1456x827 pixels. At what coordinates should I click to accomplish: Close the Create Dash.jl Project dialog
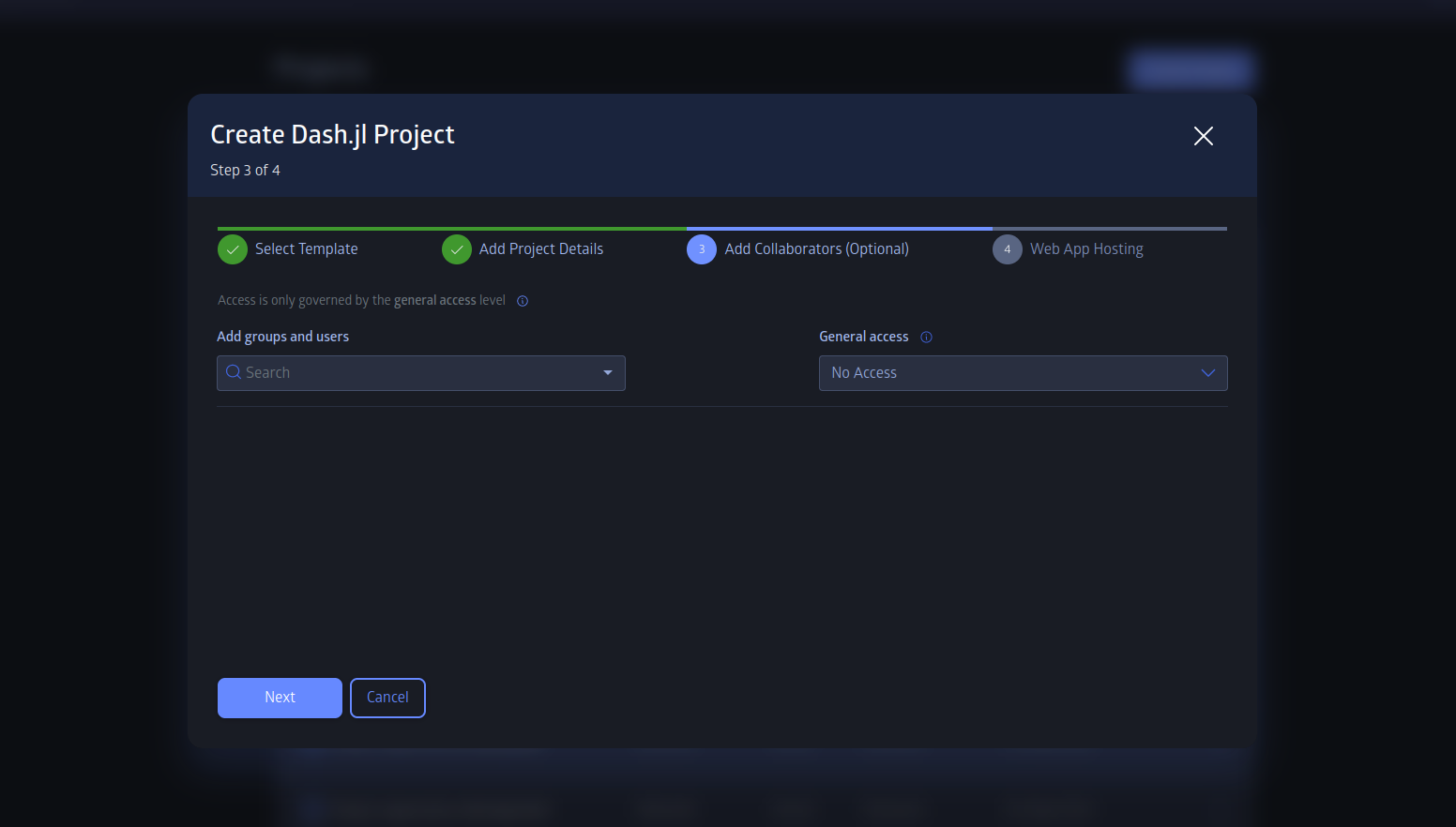pos(1204,136)
